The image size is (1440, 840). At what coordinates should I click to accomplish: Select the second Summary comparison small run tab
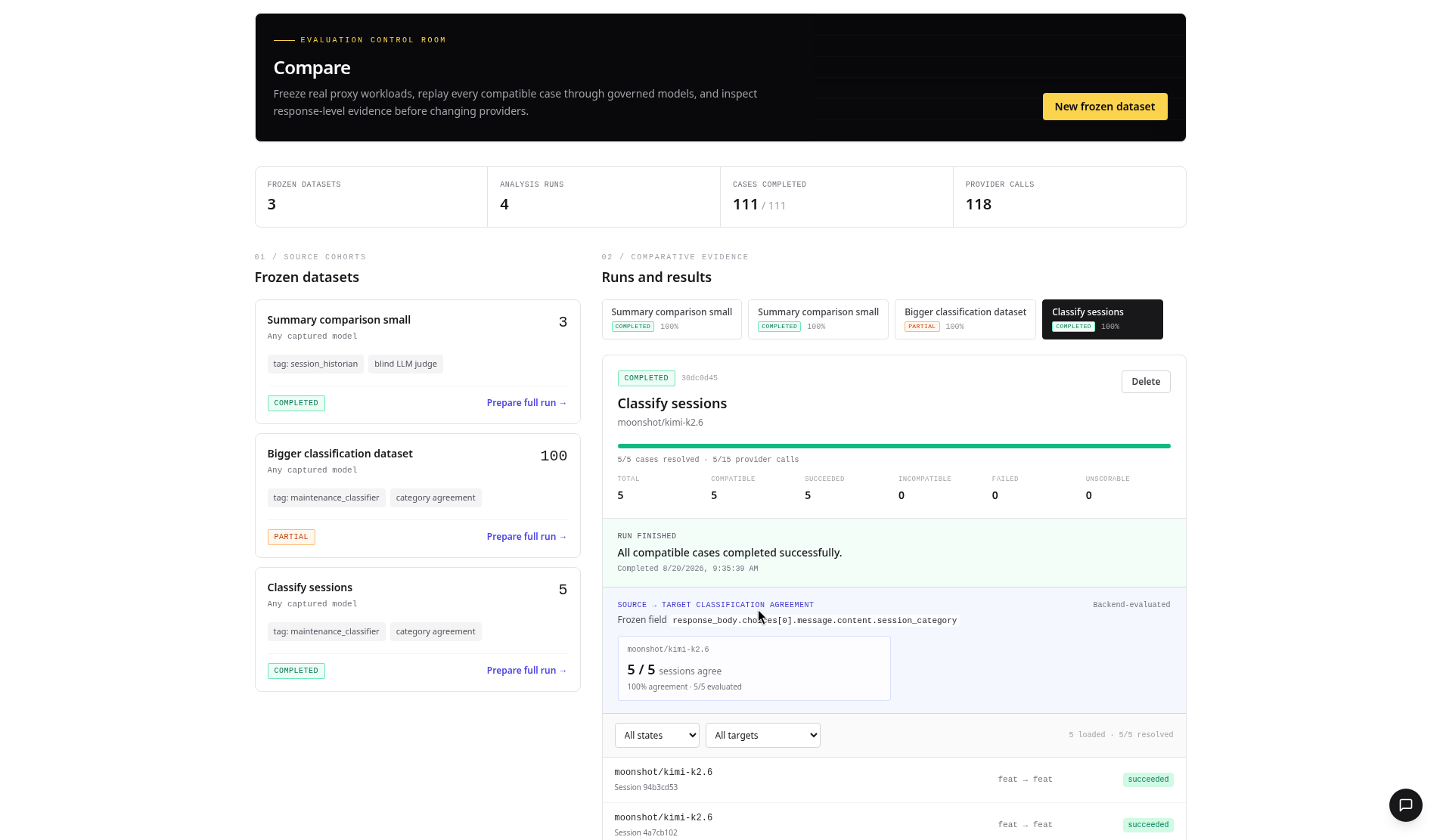(818, 319)
